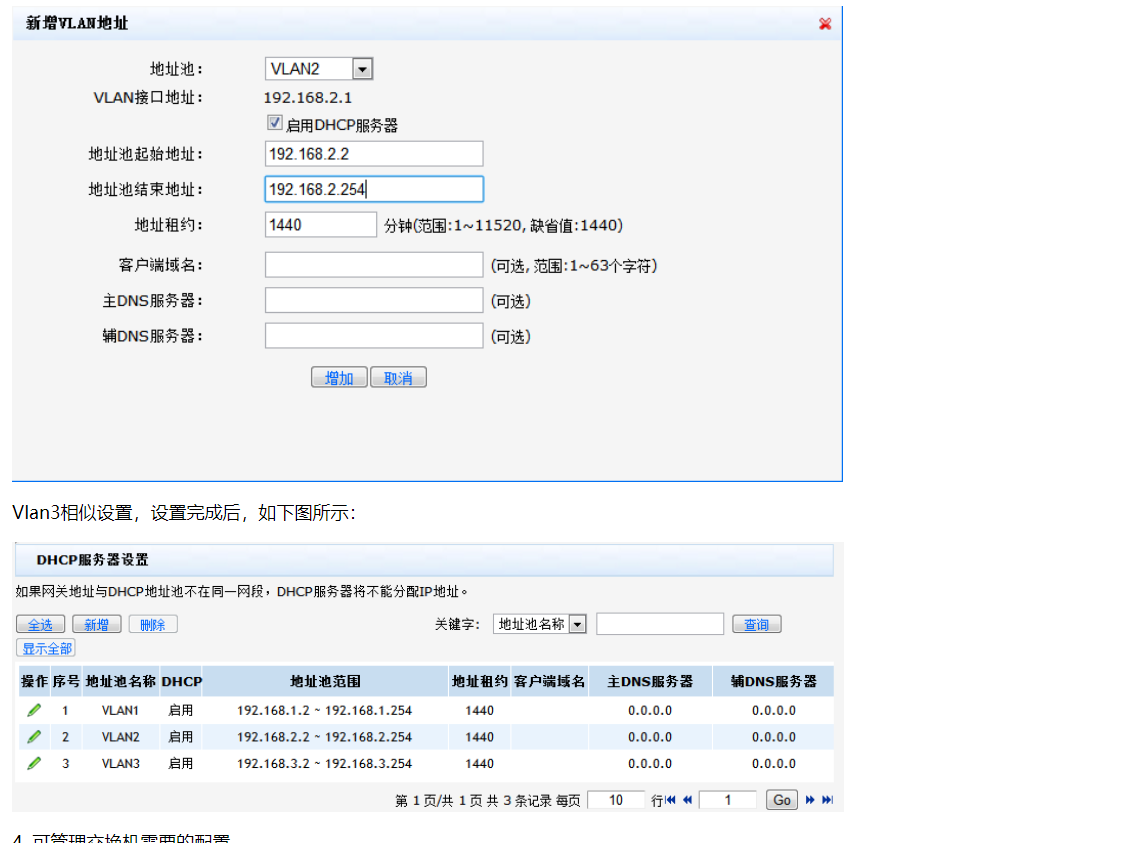
Task: Click the DHCP column header
Action: pos(182,681)
